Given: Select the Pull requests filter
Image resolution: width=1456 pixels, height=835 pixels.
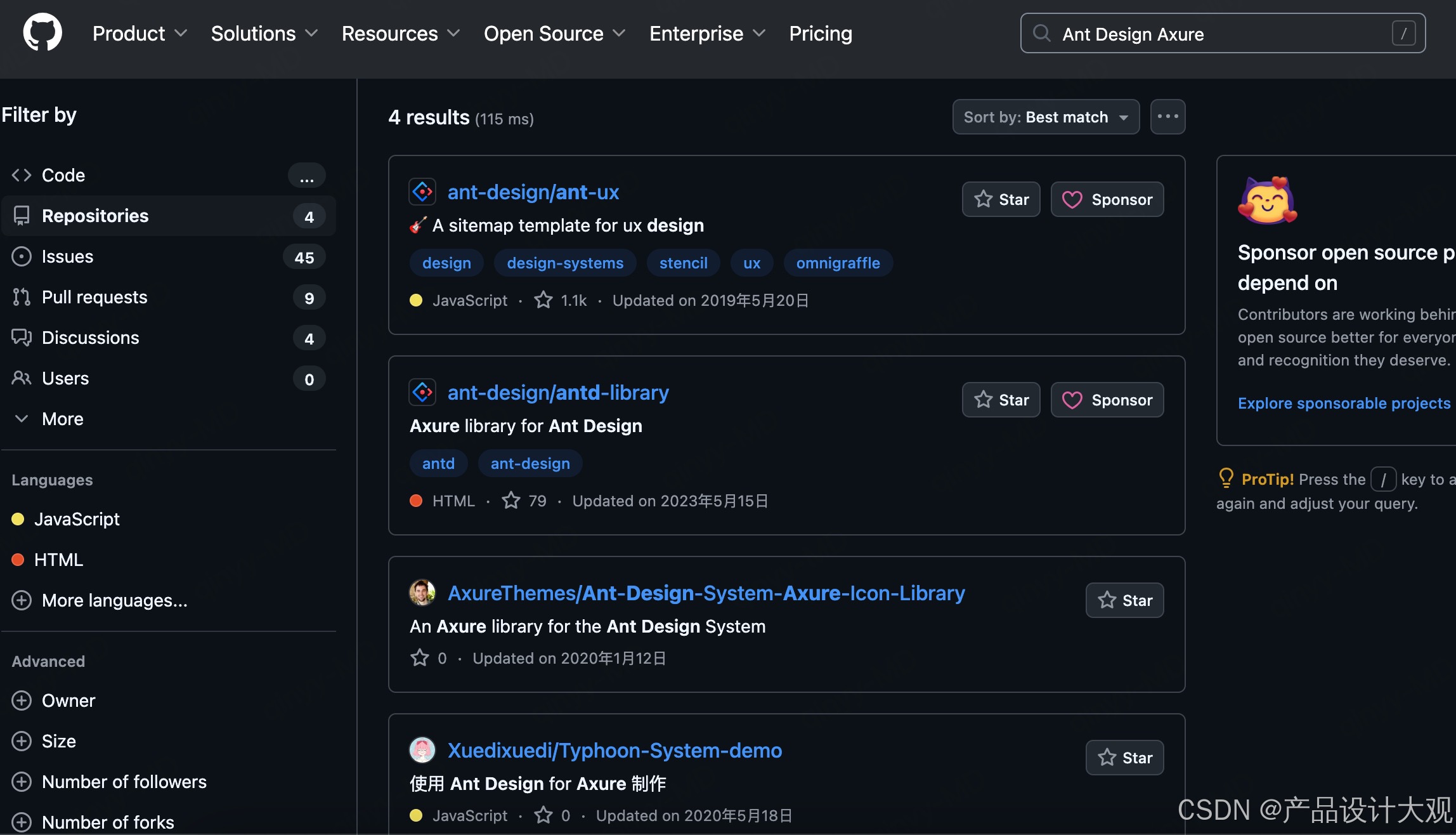Looking at the screenshot, I should [x=94, y=297].
